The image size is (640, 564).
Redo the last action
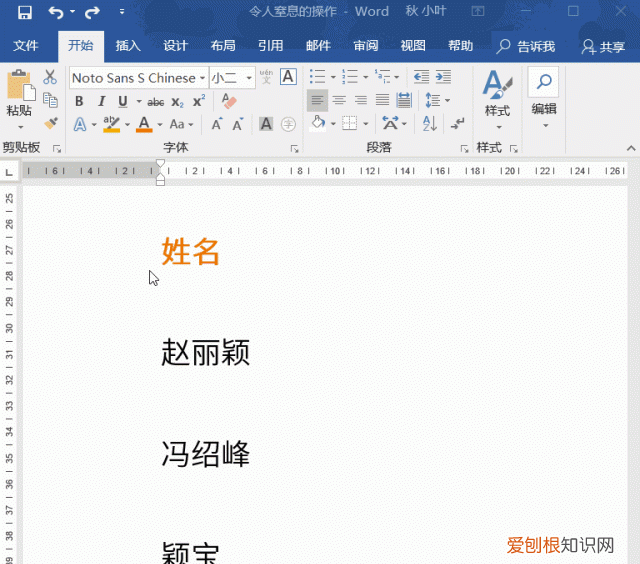coord(92,12)
